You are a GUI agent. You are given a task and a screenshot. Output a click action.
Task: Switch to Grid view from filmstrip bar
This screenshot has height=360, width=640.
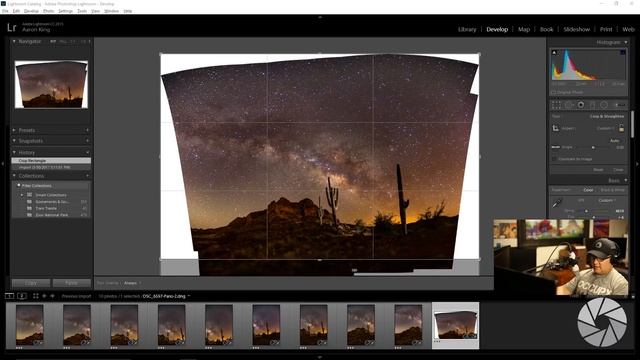(36, 296)
